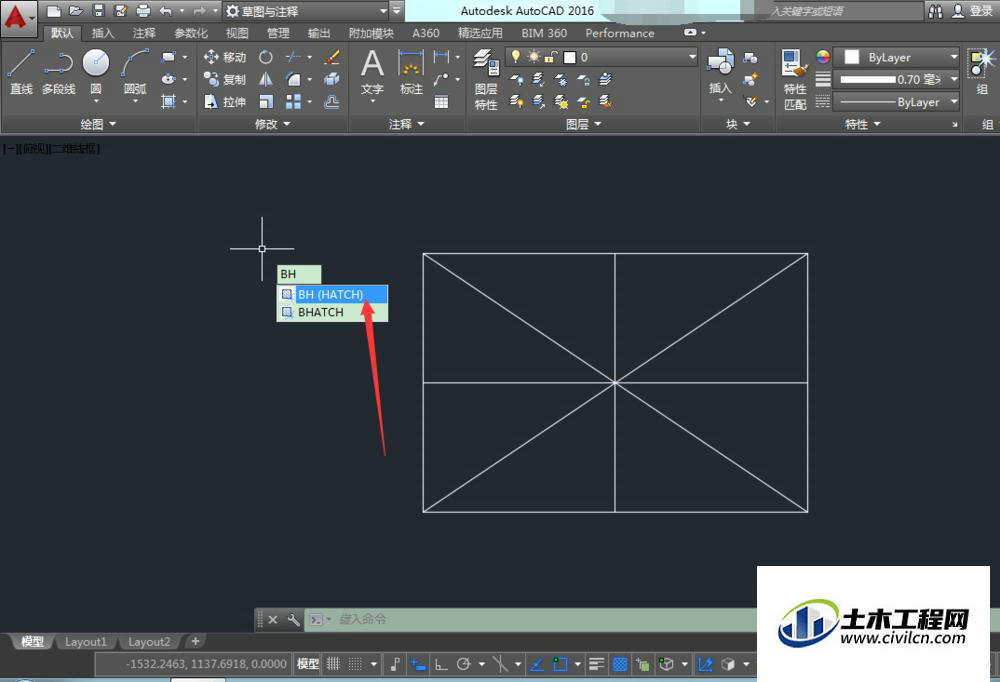Select BHATCH command suggestion
The height and width of the screenshot is (682, 1000).
332,312
